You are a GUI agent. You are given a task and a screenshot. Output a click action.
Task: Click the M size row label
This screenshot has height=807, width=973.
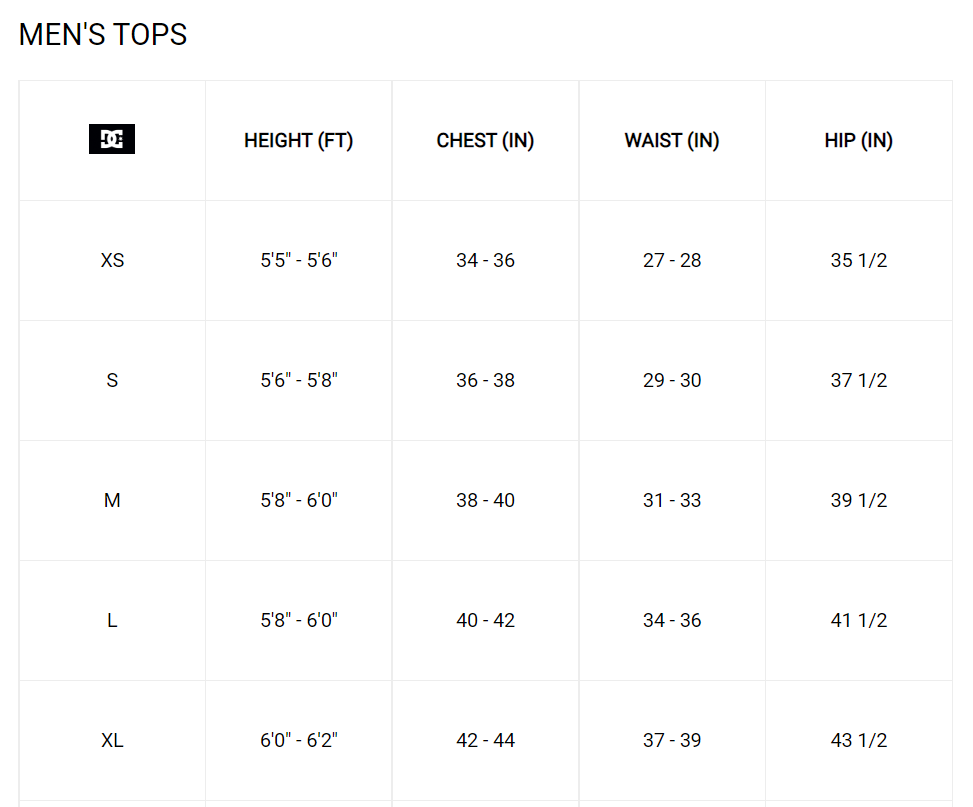112,500
